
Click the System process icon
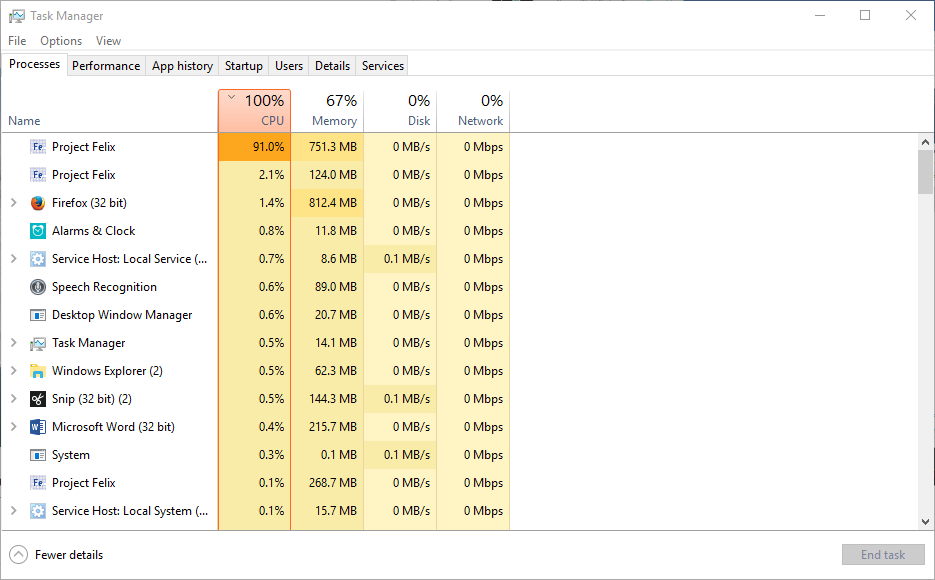[x=38, y=455]
